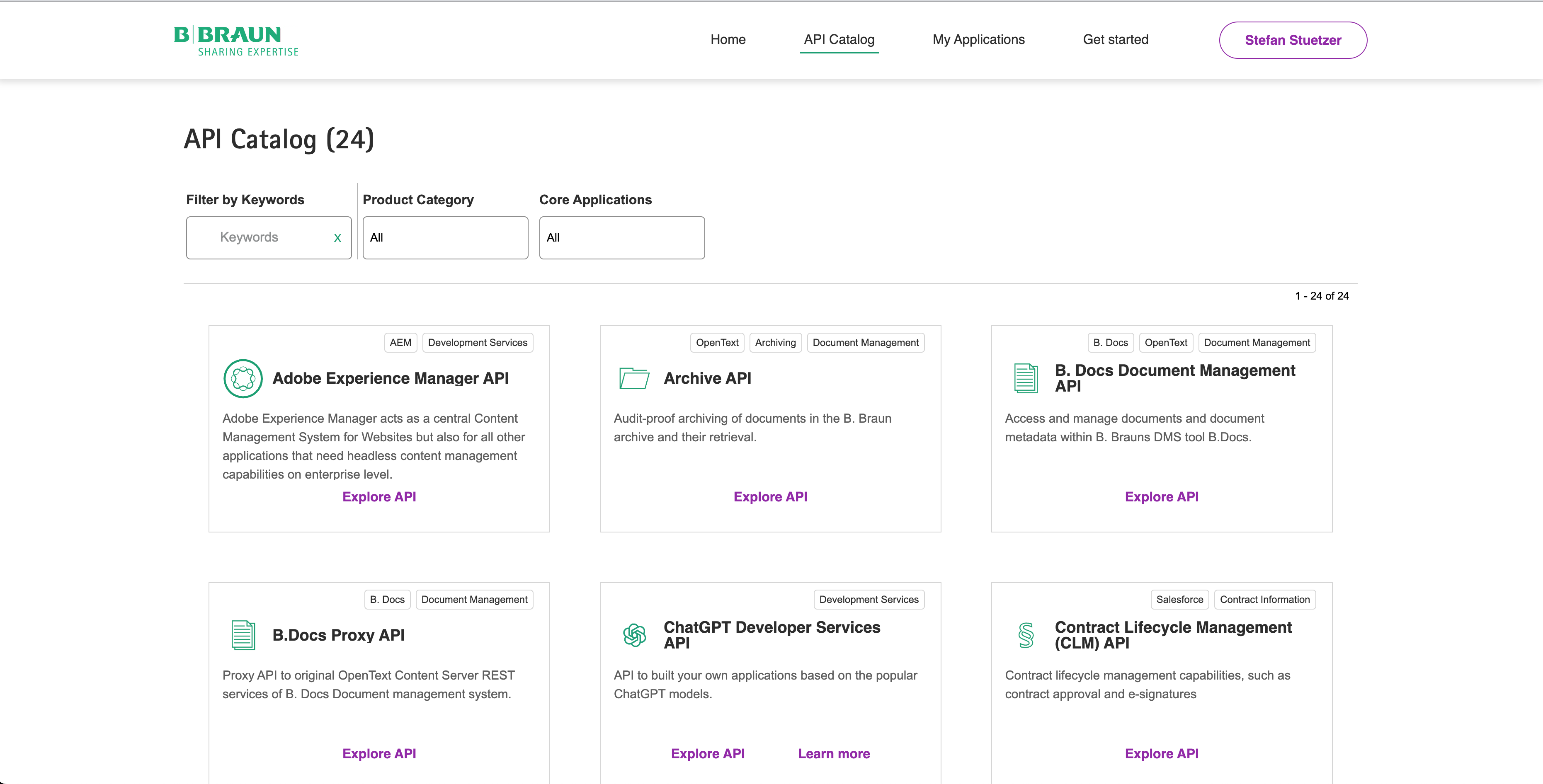Open the Get started menu item
Image resolution: width=1543 pixels, height=784 pixels.
click(1115, 39)
